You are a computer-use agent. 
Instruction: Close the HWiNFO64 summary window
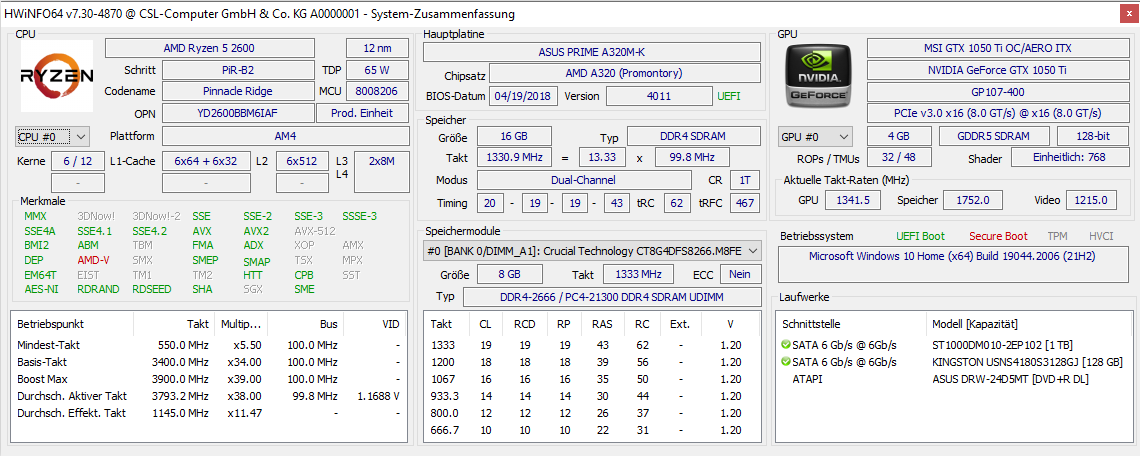tap(1128, 13)
